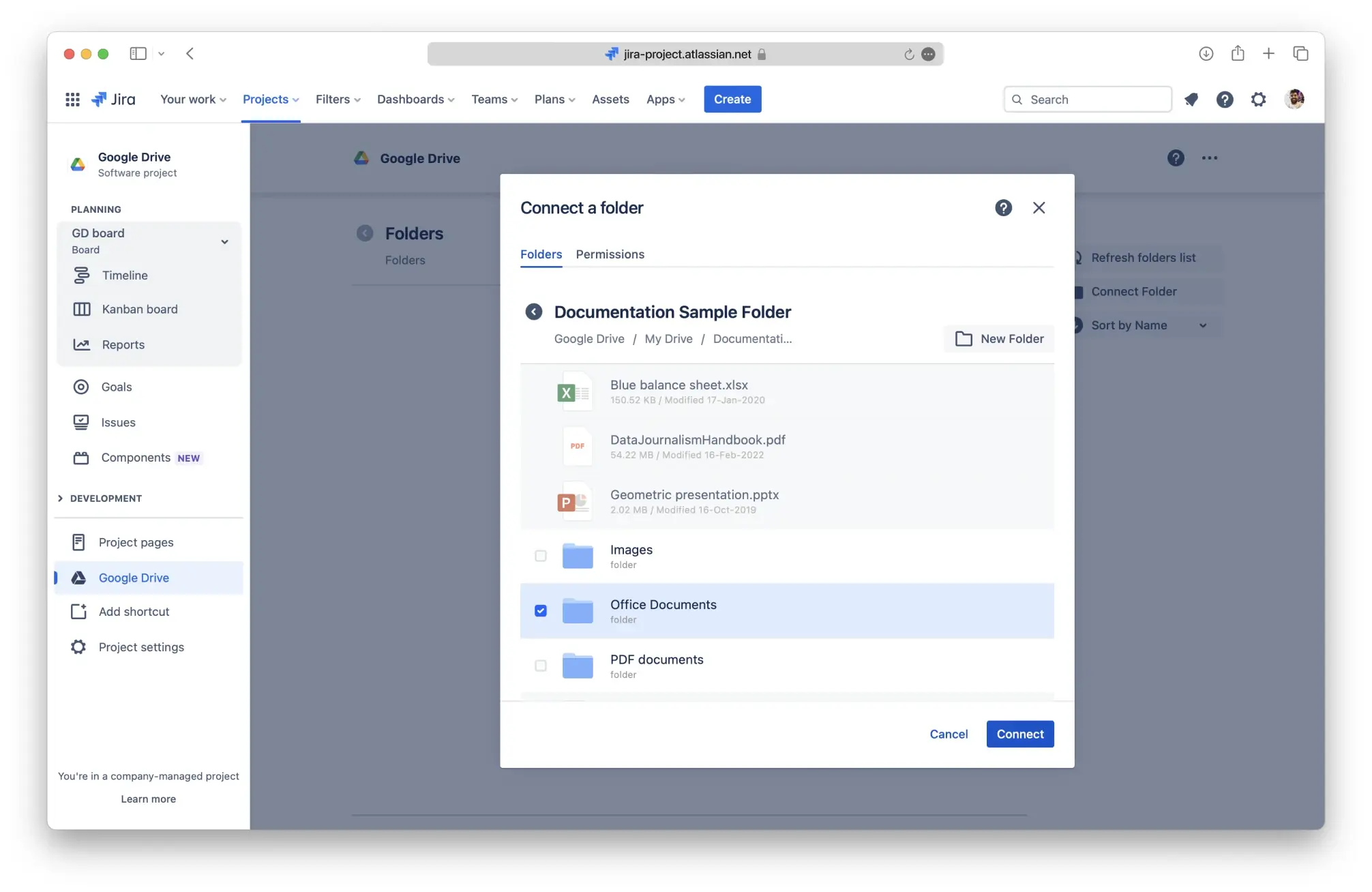Open the Jira app switcher grid

[72, 100]
